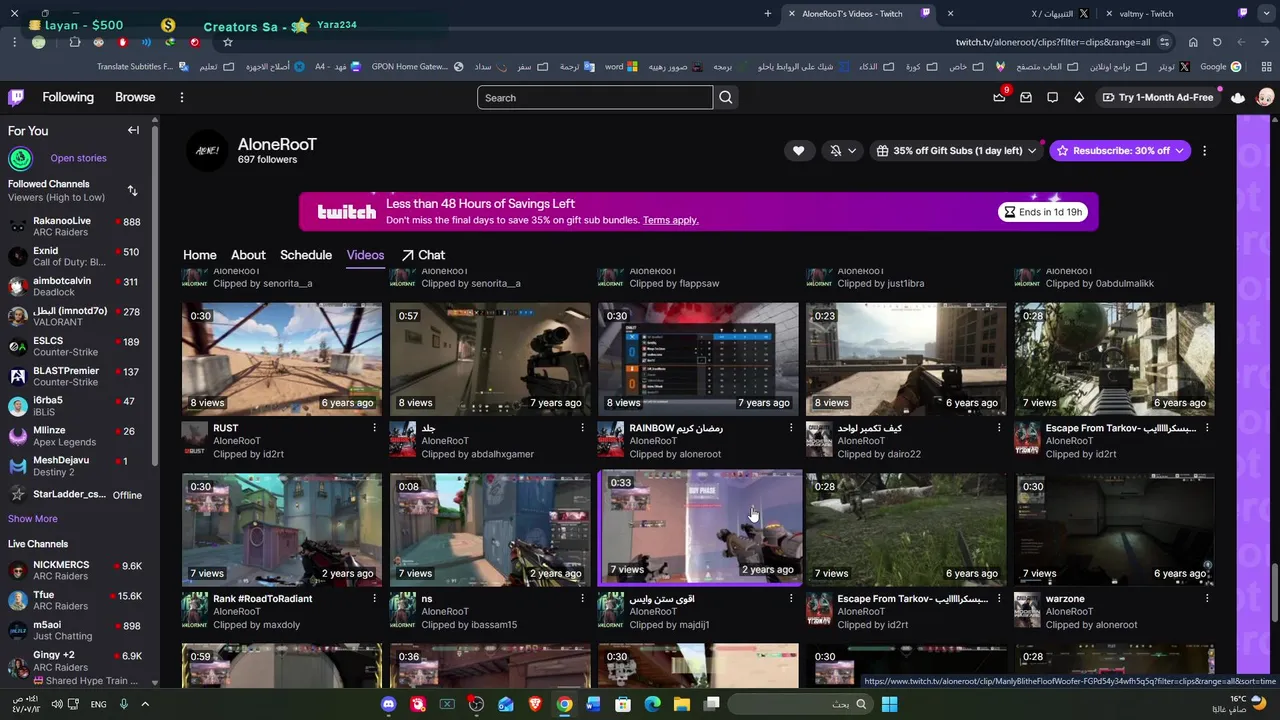
Task: Click the browser address bar URL
Action: [x=1053, y=42]
